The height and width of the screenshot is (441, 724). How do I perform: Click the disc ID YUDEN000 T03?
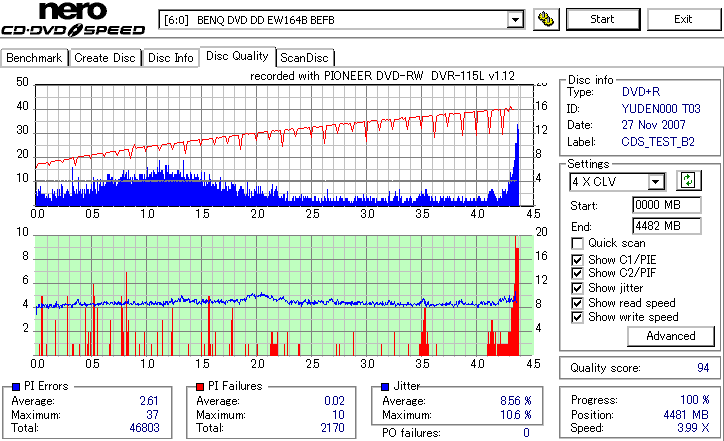pyautogui.click(x=661, y=109)
